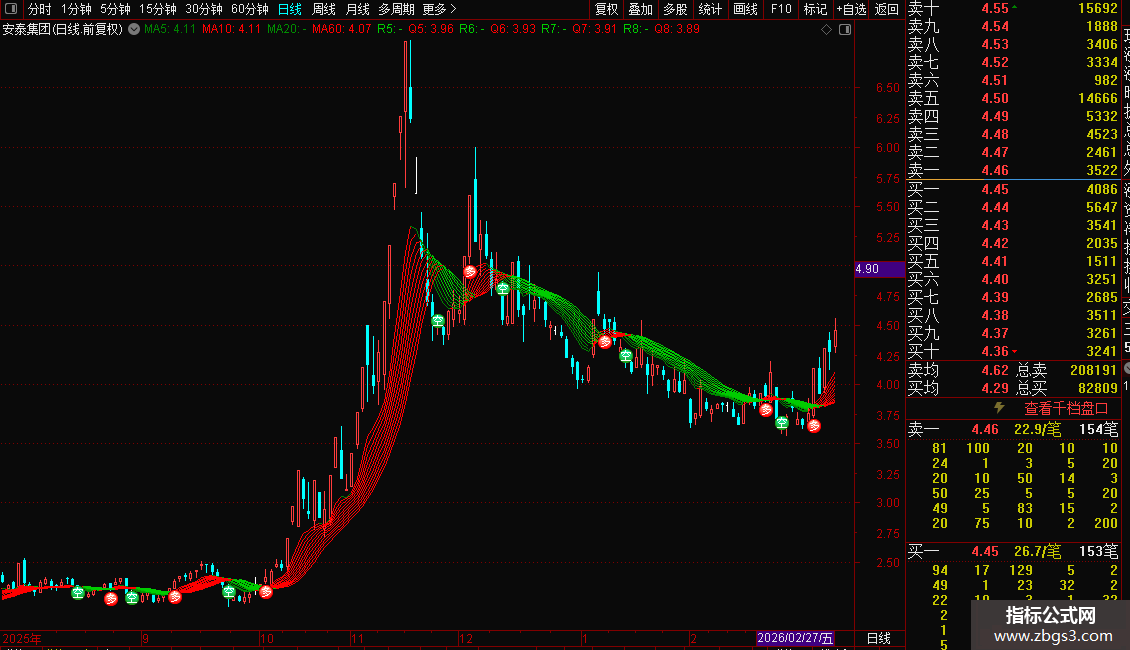Select the 卖五 4.50 order book row
1130x650 pixels.
coord(1013,99)
